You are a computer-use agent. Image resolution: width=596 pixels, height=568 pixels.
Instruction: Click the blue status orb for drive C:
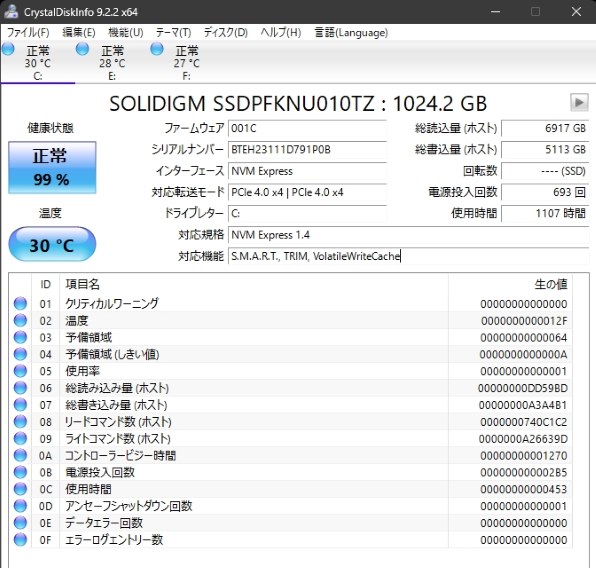(x=8, y=49)
